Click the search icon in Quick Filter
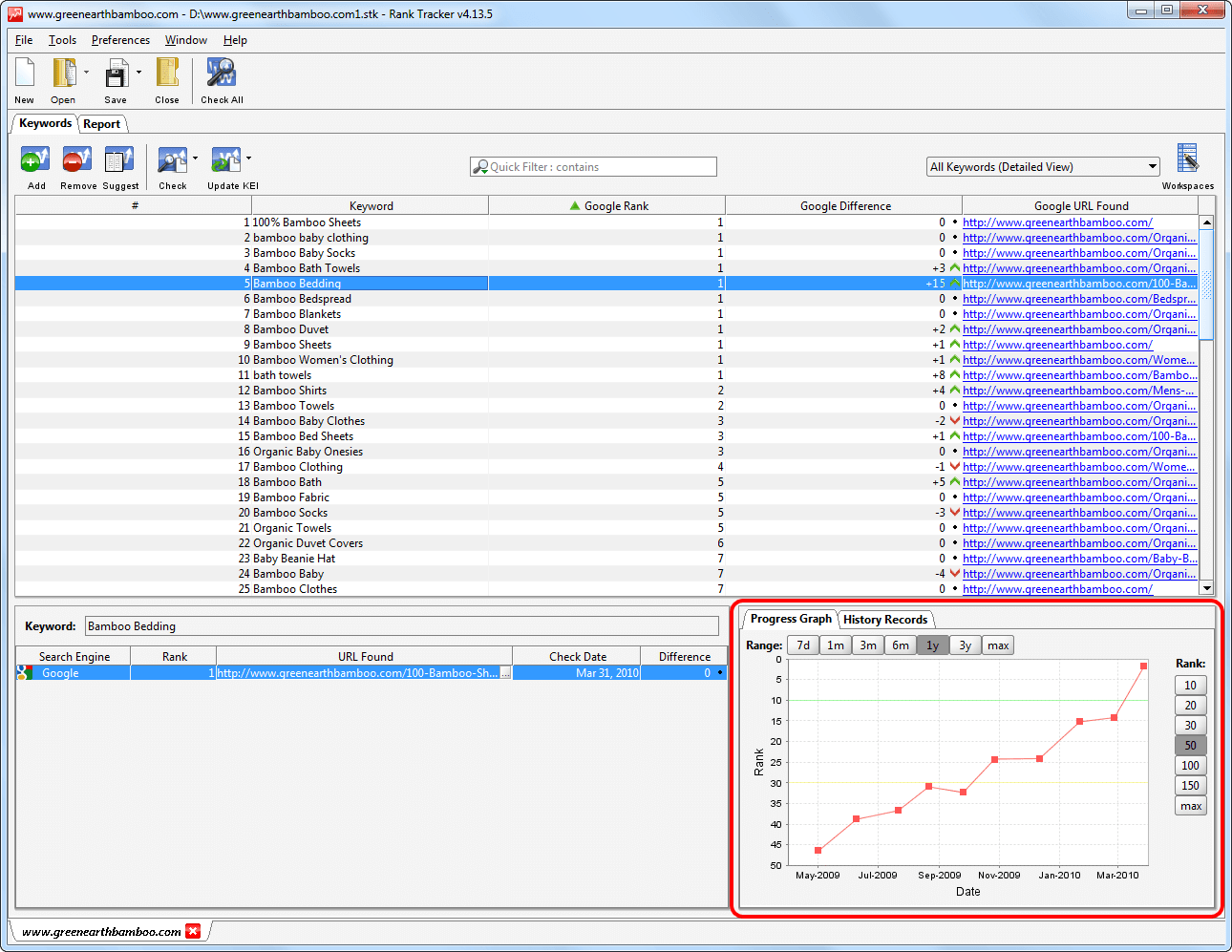The image size is (1232, 952). pyautogui.click(x=481, y=167)
